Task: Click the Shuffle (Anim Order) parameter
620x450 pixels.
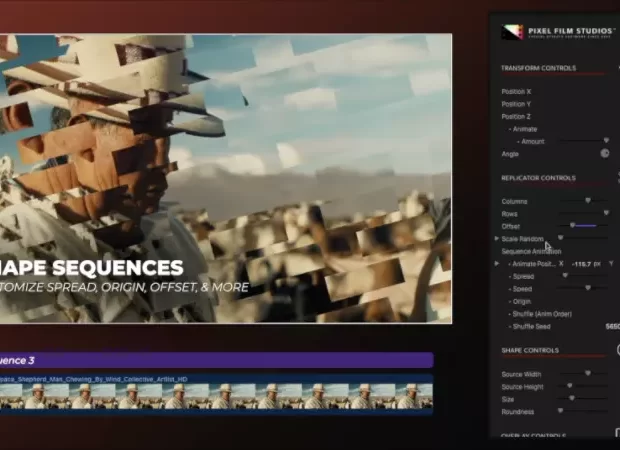Action: (x=542, y=314)
